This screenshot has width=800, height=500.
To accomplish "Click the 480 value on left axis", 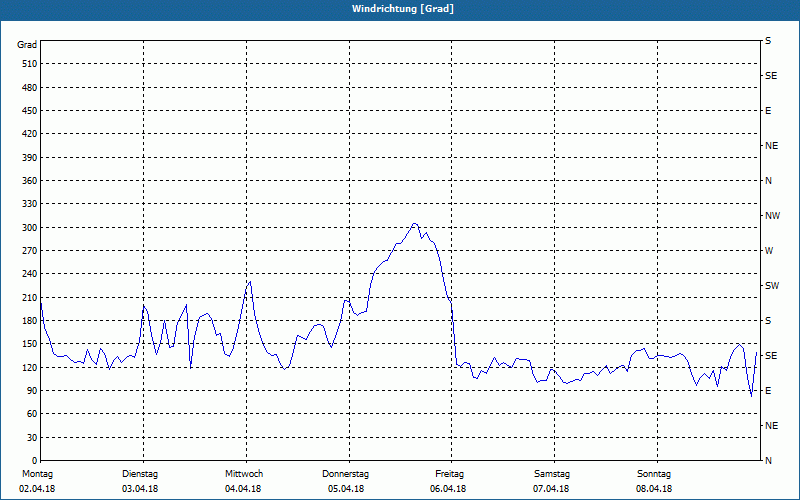I will click(x=30, y=88).
